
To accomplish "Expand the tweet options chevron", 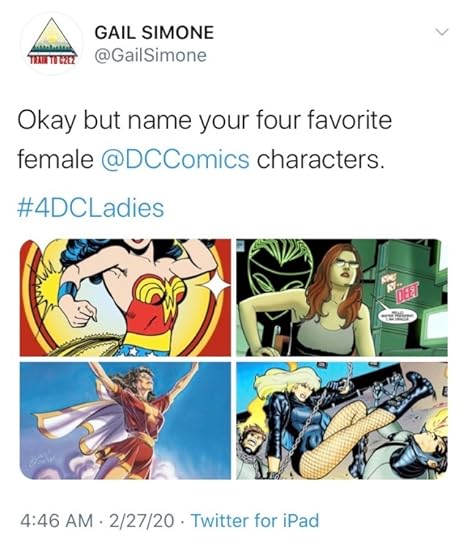I will click(441, 32).
